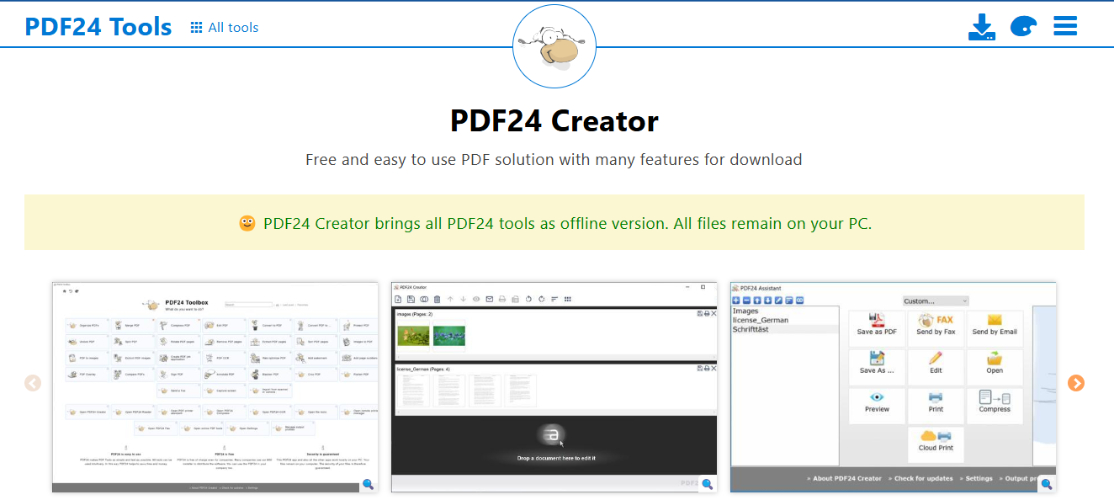Click the grid view icon in Creator toolbar
Screen dimensions: 1114x500
pos(568,300)
